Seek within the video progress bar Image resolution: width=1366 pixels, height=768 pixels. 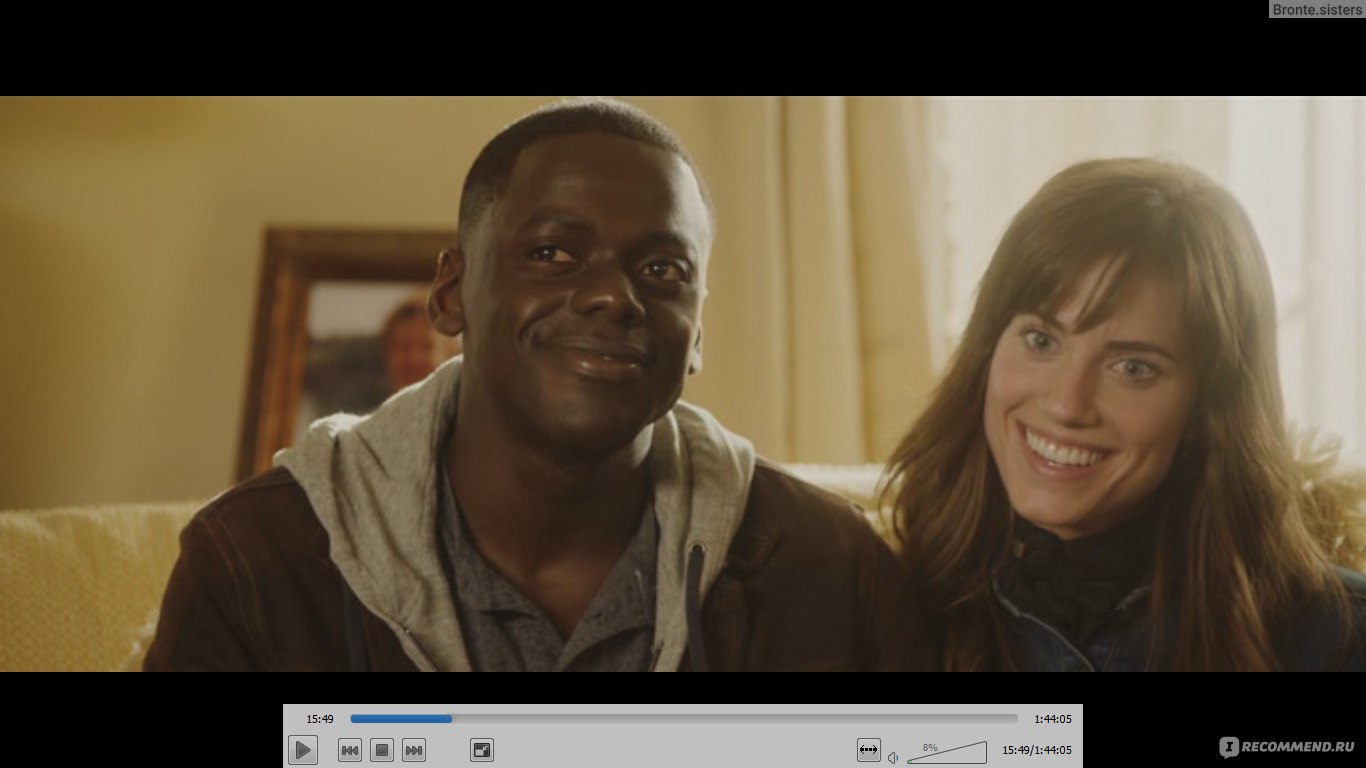click(x=684, y=719)
